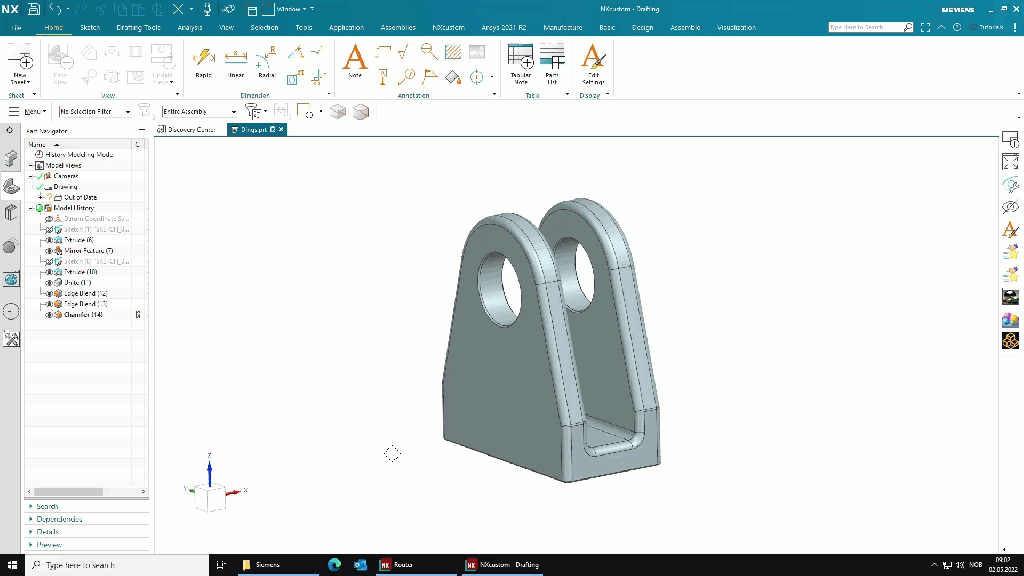This screenshot has height=576, width=1024.
Task: Expand the Dependencies section
Action: point(59,519)
